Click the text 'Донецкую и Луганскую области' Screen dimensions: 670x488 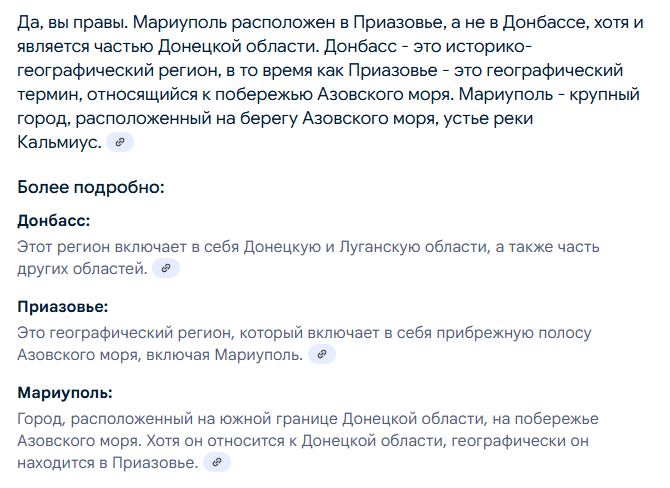tap(366, 247)
